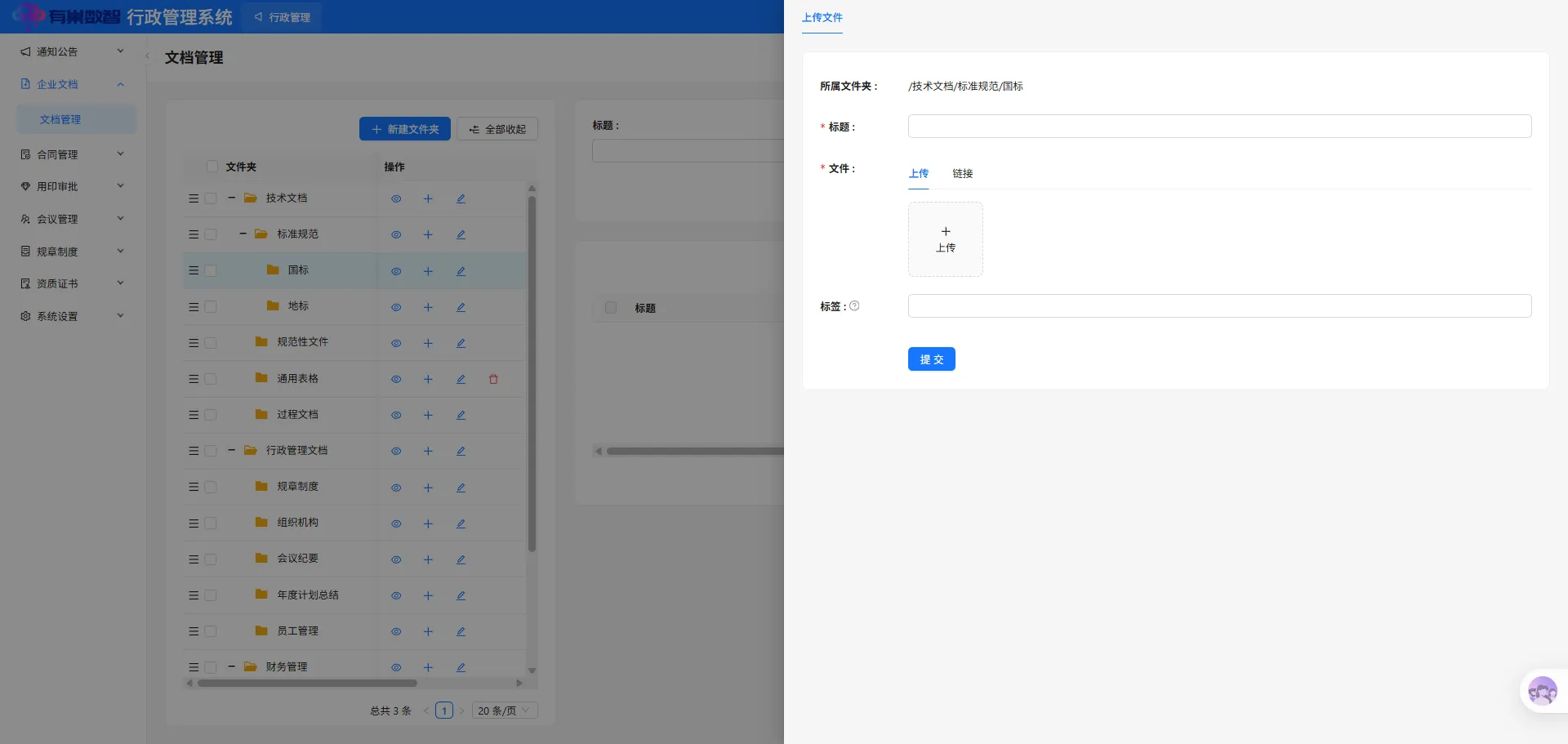Toggle the checkbox in the 标题 table header

pyautogui.click(x=610, y=308)
